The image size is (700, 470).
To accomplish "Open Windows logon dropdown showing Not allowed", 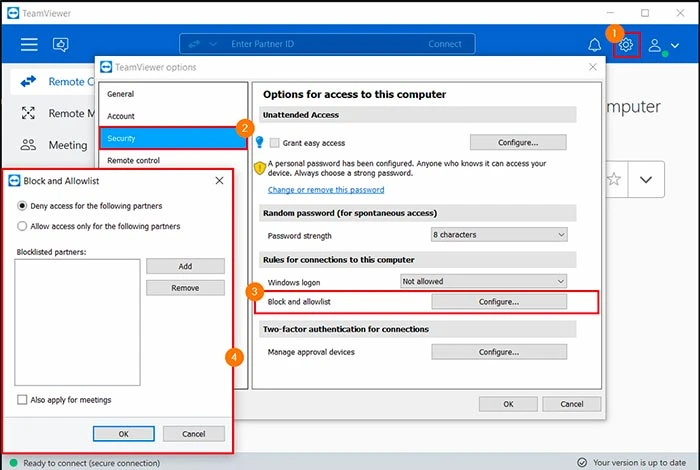I will point(483,281).
